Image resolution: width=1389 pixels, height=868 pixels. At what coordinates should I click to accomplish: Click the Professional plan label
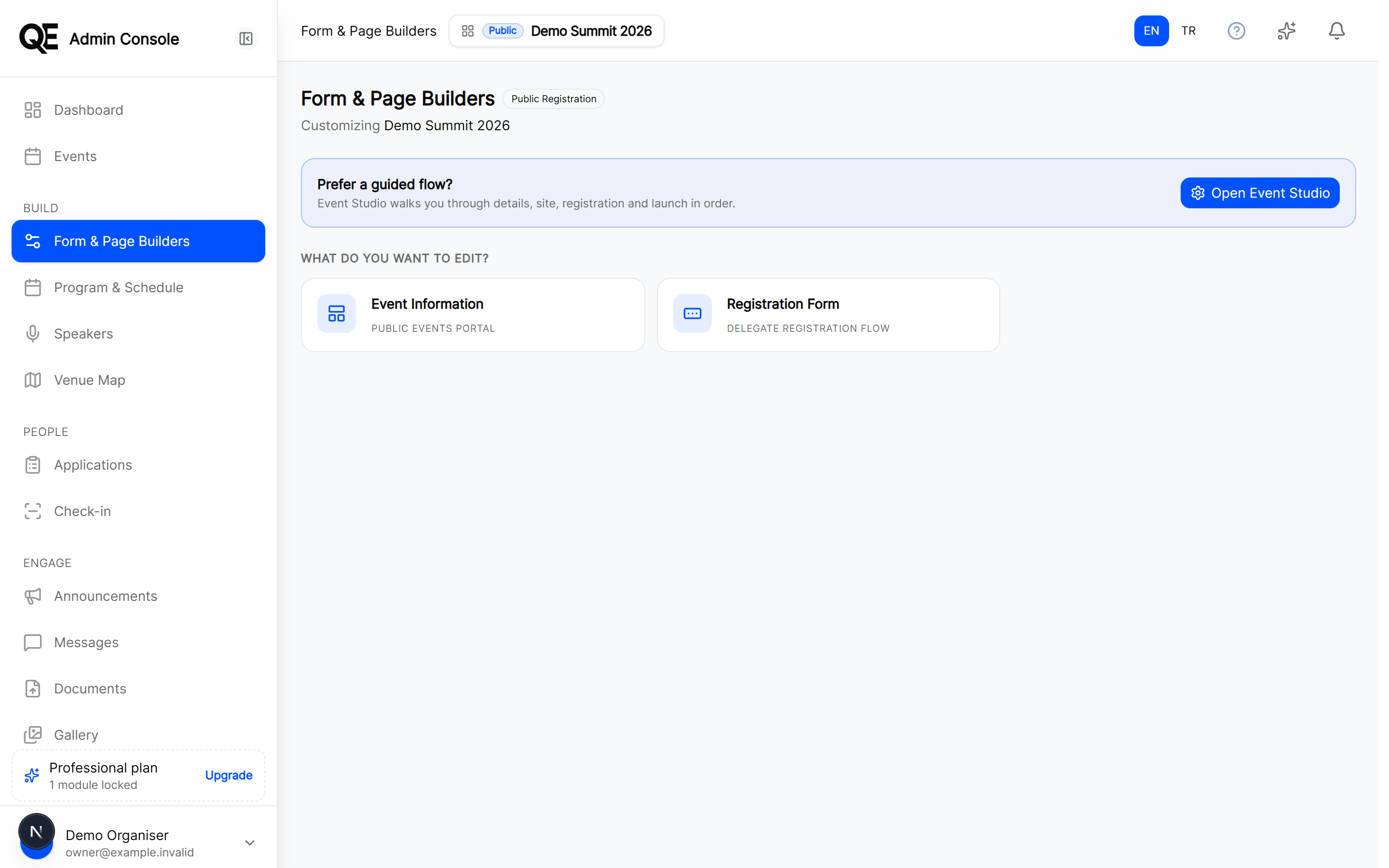pos(103,768)
